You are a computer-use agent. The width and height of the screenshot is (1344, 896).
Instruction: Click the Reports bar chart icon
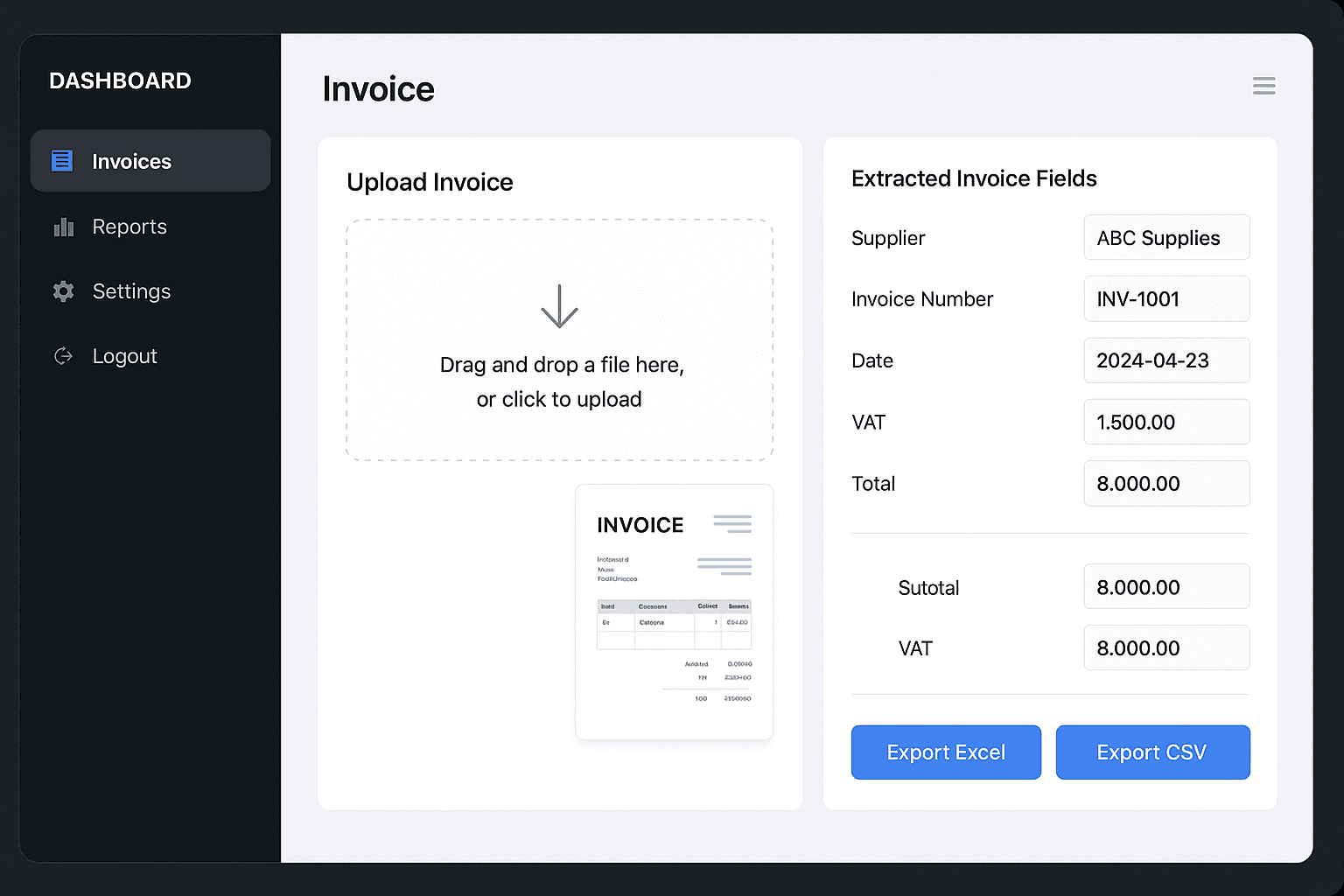(64, 227)
